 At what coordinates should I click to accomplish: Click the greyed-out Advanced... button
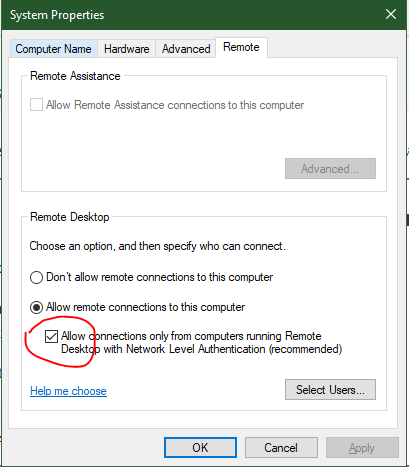[330, 169]
